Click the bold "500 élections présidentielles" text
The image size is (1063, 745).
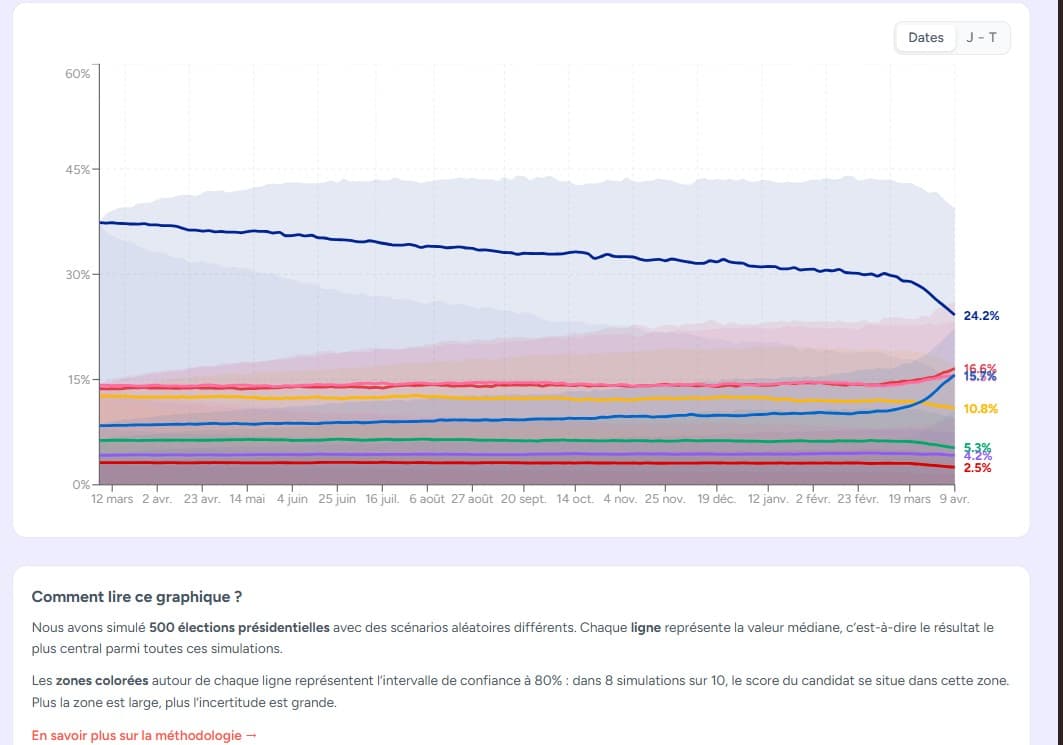[x=239, y=628]
